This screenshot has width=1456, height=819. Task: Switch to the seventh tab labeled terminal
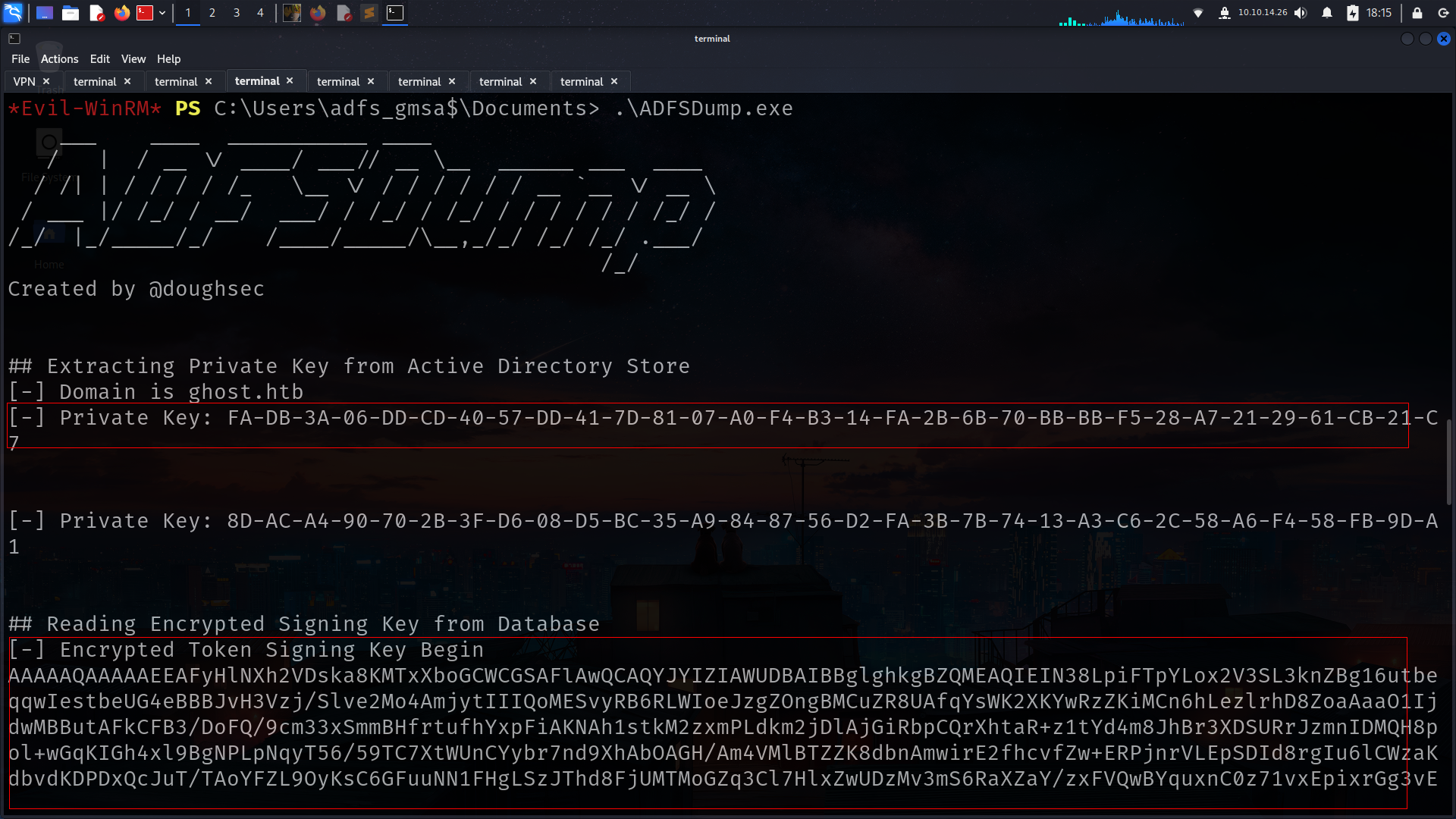click(x=500, y=81)
